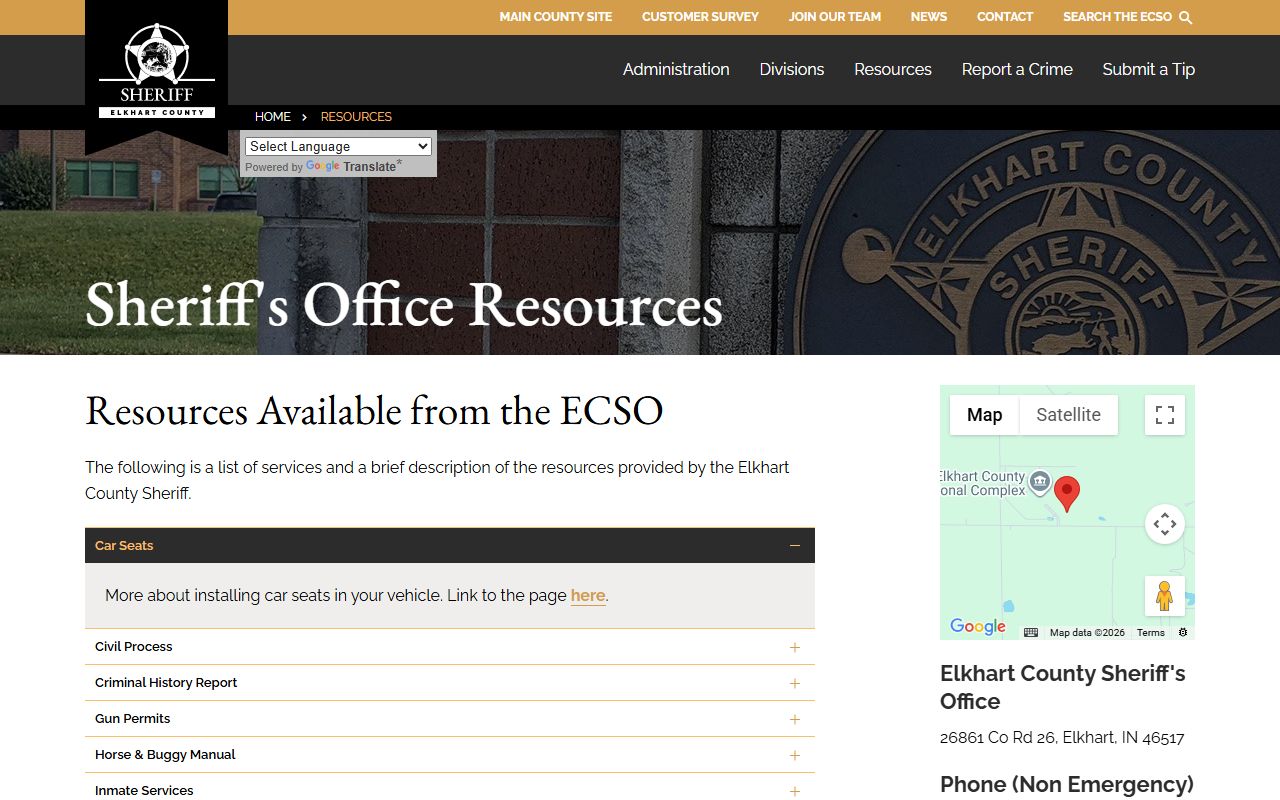Click the Map data ©2026 text
Screen dimensions: 1280x800
click(1087, 632)
